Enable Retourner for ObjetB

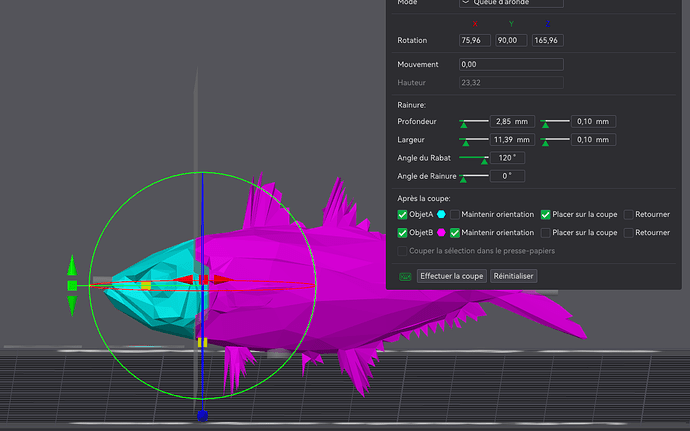tap(628, 232)
